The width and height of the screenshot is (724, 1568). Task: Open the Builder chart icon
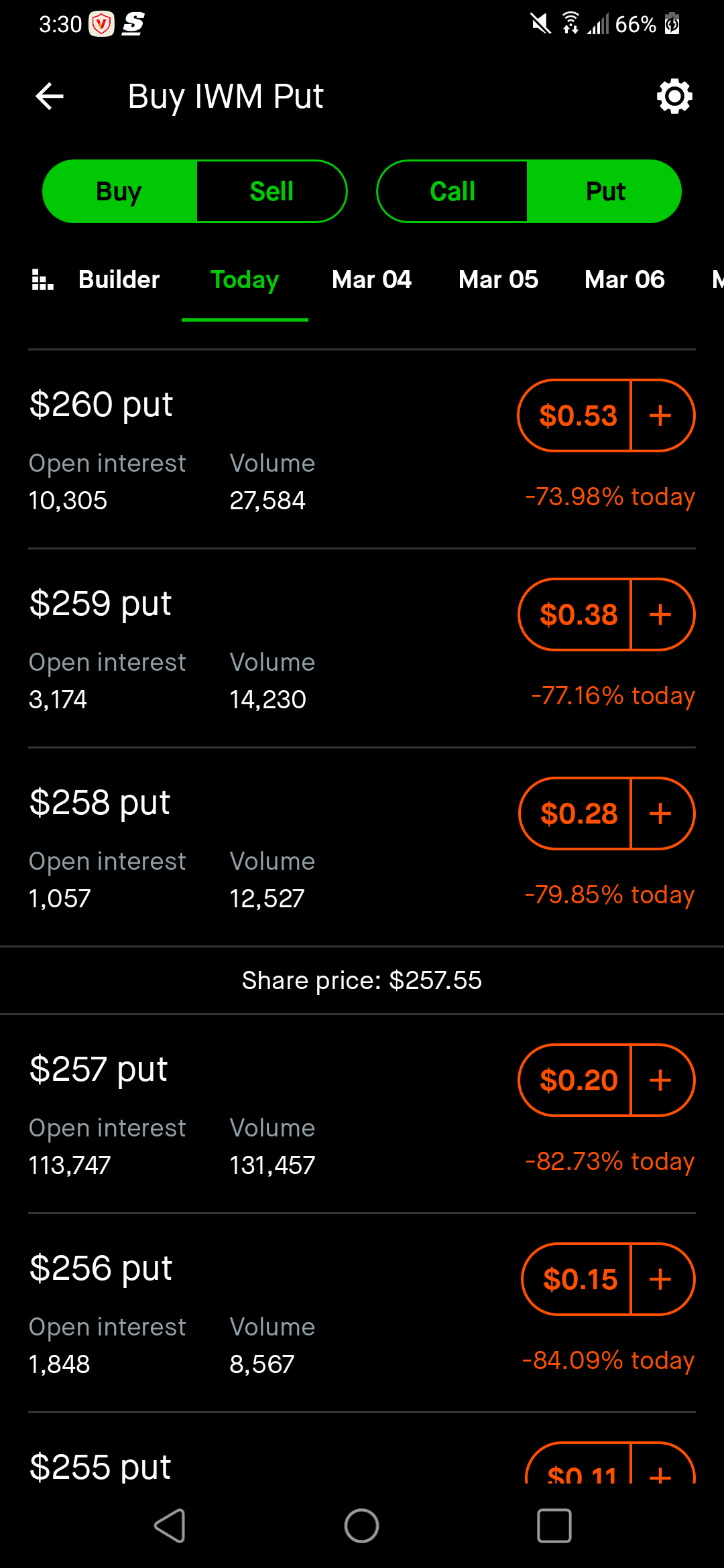pyautogui.click(x=43, y=280)
